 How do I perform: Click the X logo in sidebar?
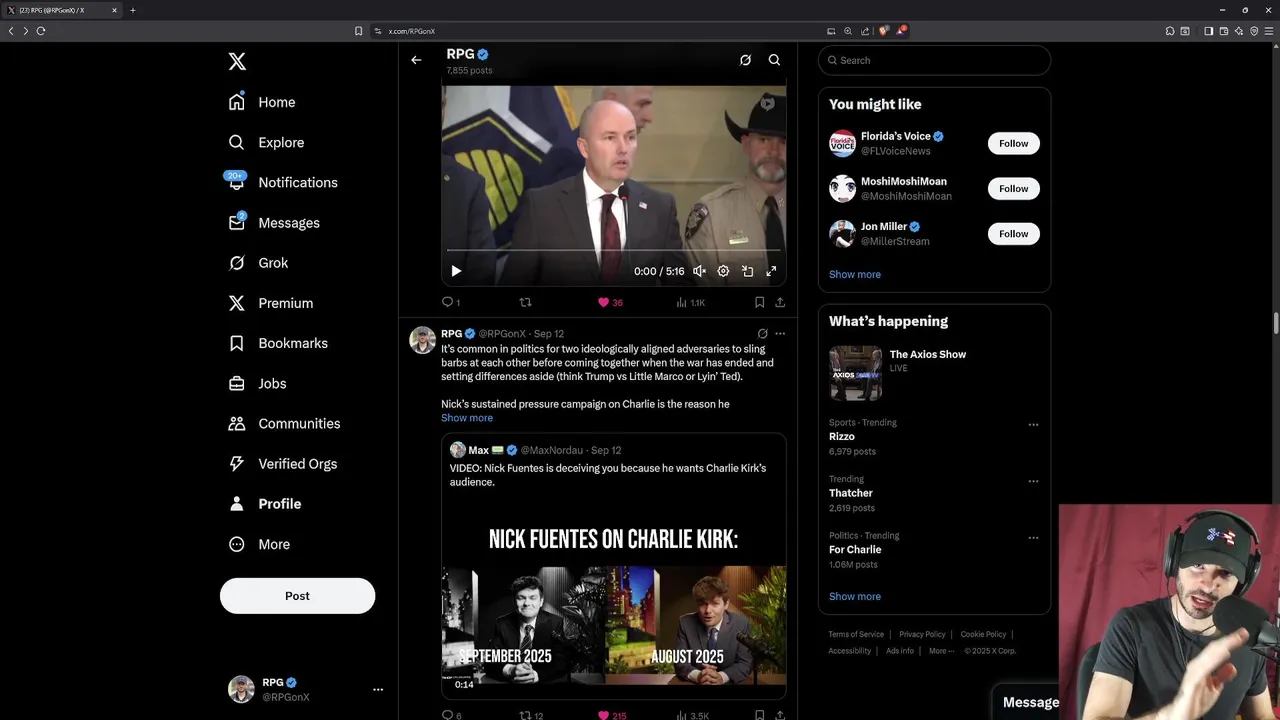[237, 62]
